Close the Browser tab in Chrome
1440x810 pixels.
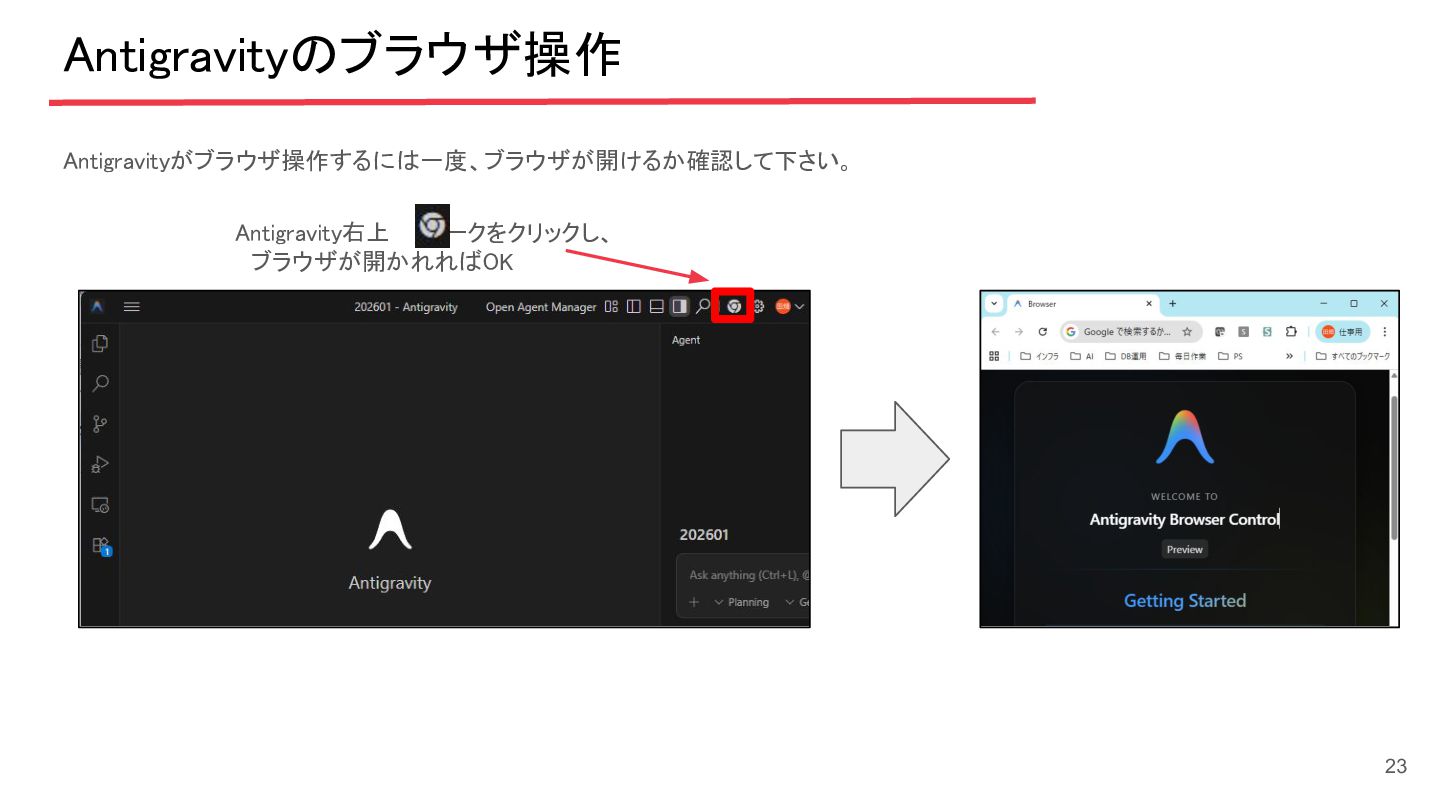pyautogui.click(x=1149, y=304)
